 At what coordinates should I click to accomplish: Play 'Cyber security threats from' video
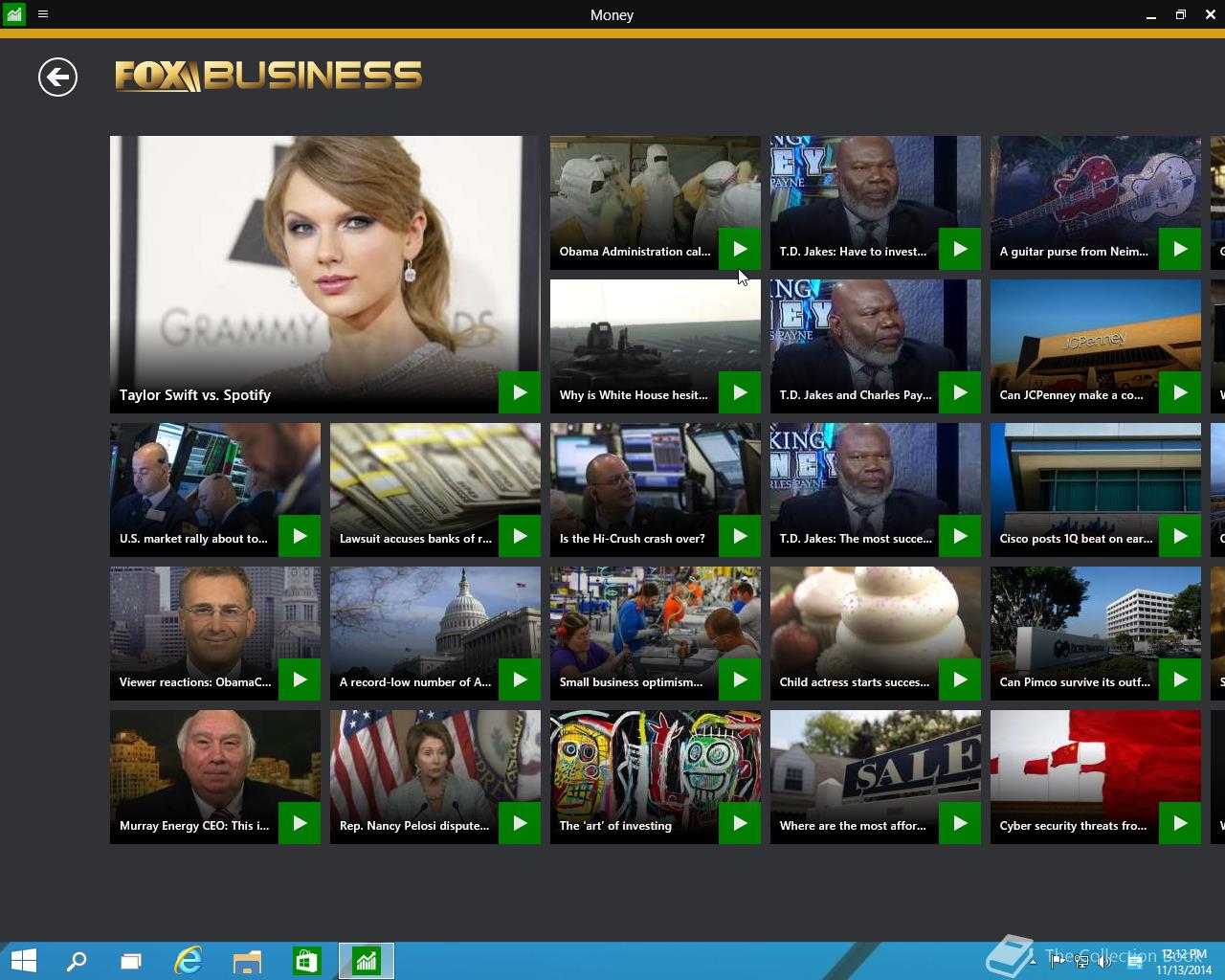[1180, 823]
